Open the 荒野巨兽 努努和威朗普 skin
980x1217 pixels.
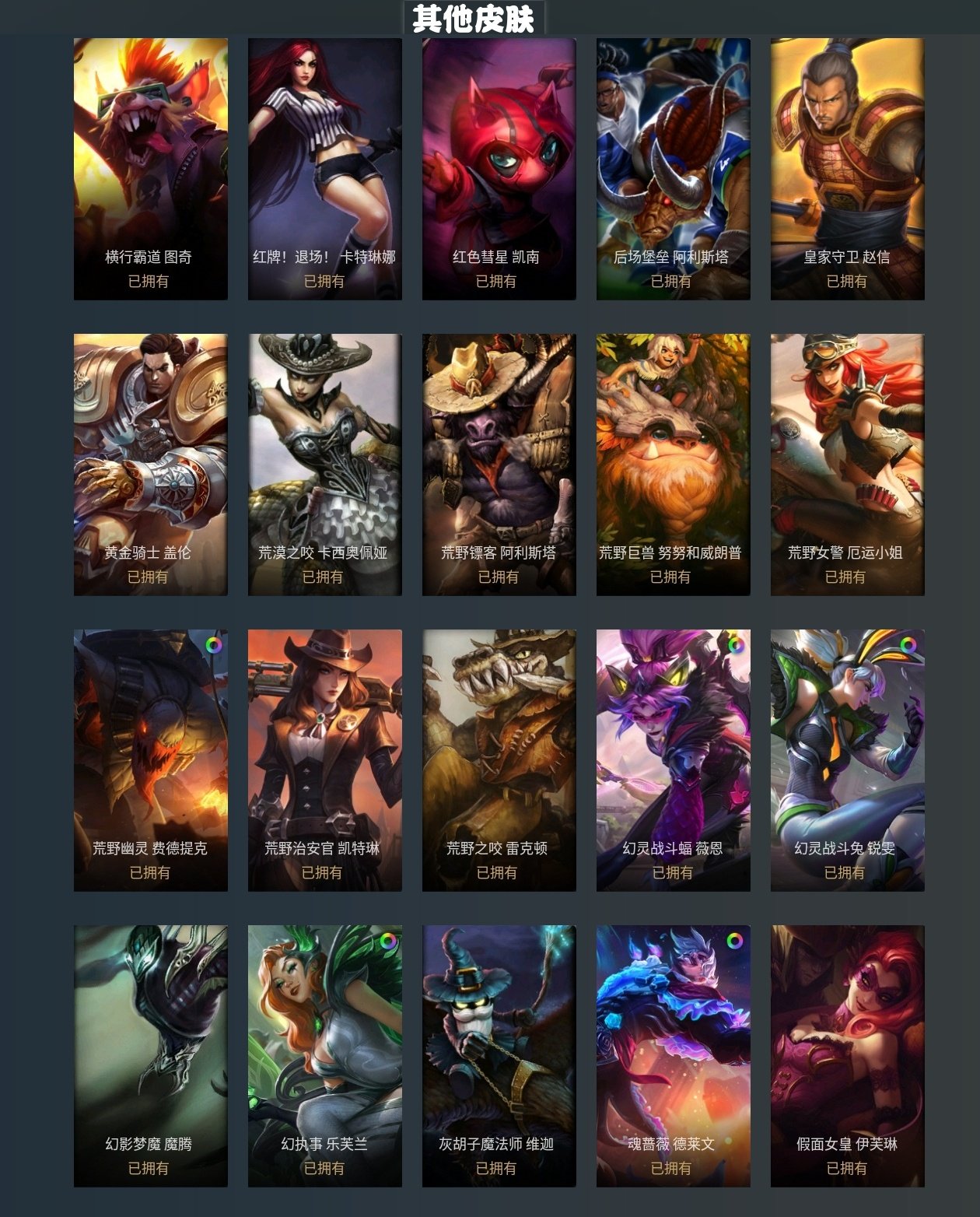pos(674,465)
